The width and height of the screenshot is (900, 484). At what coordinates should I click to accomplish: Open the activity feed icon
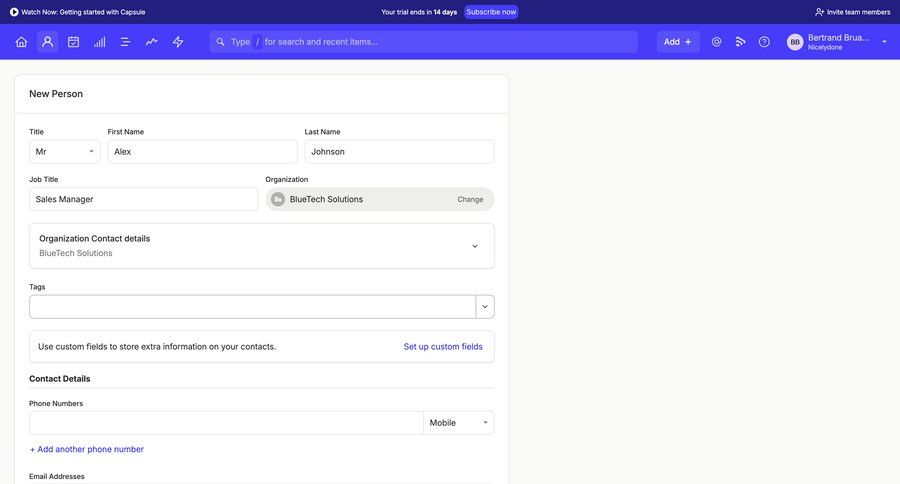click(741, 42)
